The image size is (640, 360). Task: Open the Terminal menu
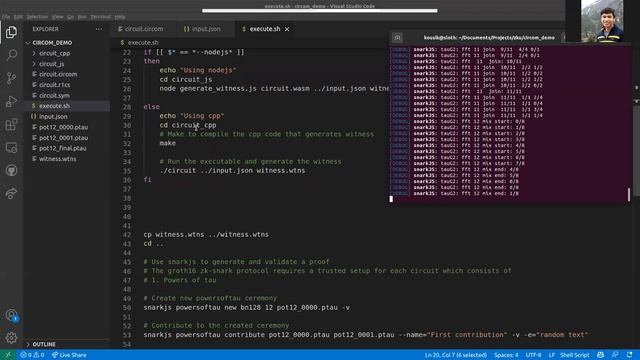[100, 17]
